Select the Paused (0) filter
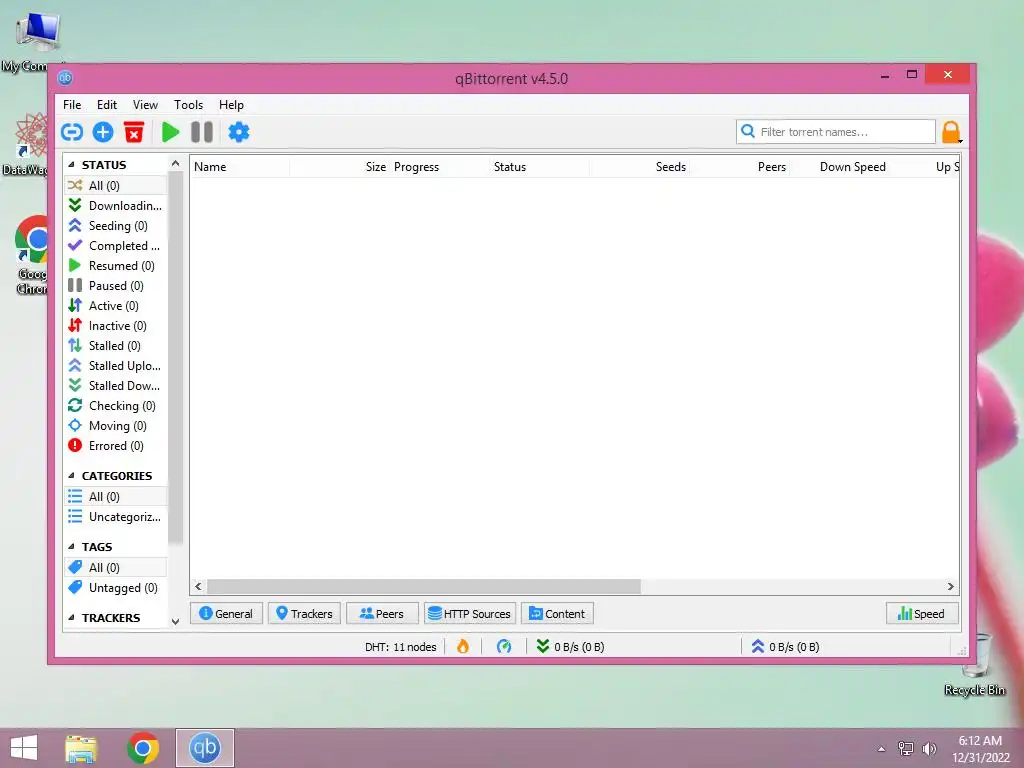Viewport: 1024px width, 768px height. 116,286
